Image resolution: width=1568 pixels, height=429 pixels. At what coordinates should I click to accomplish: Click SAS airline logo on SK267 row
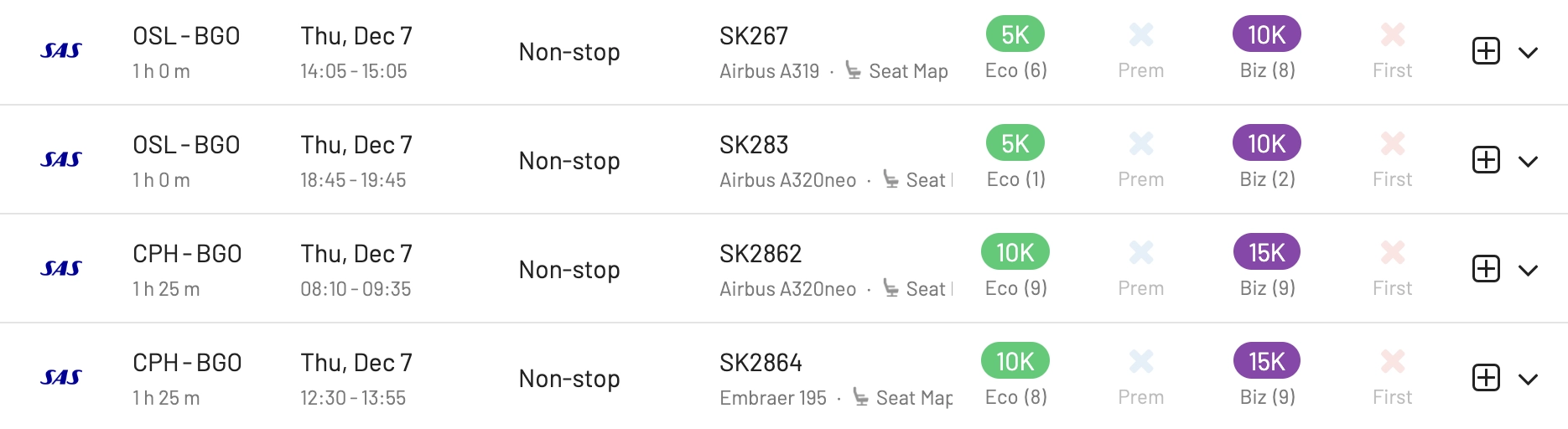coord(61,51)
